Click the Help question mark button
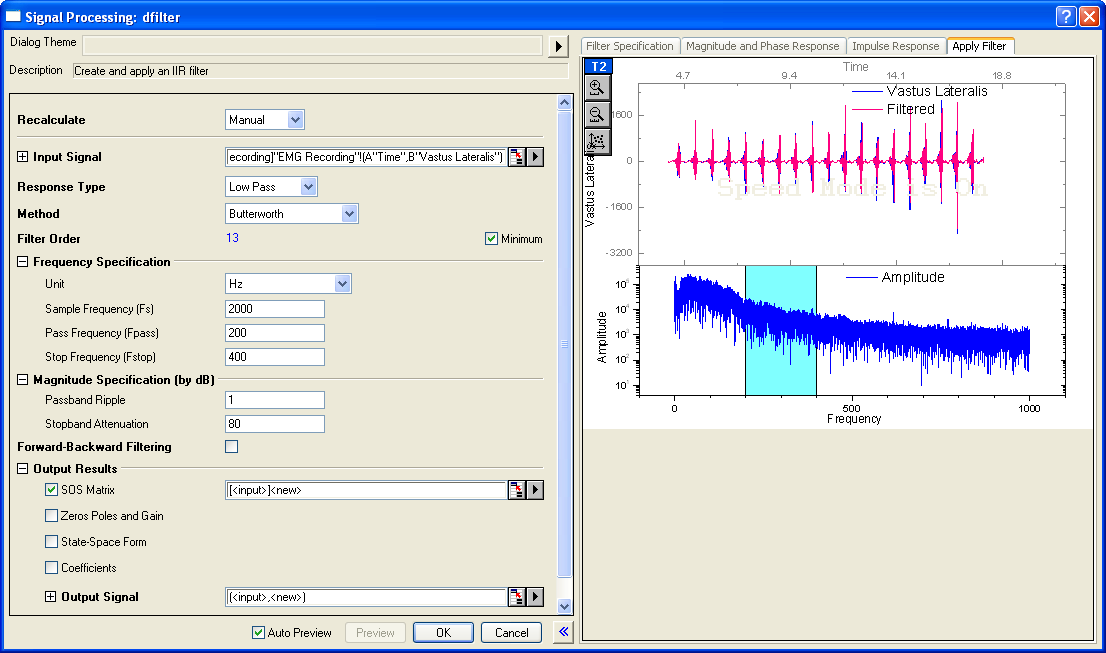Screen dimensions: 1106x653 (1066, 16)
